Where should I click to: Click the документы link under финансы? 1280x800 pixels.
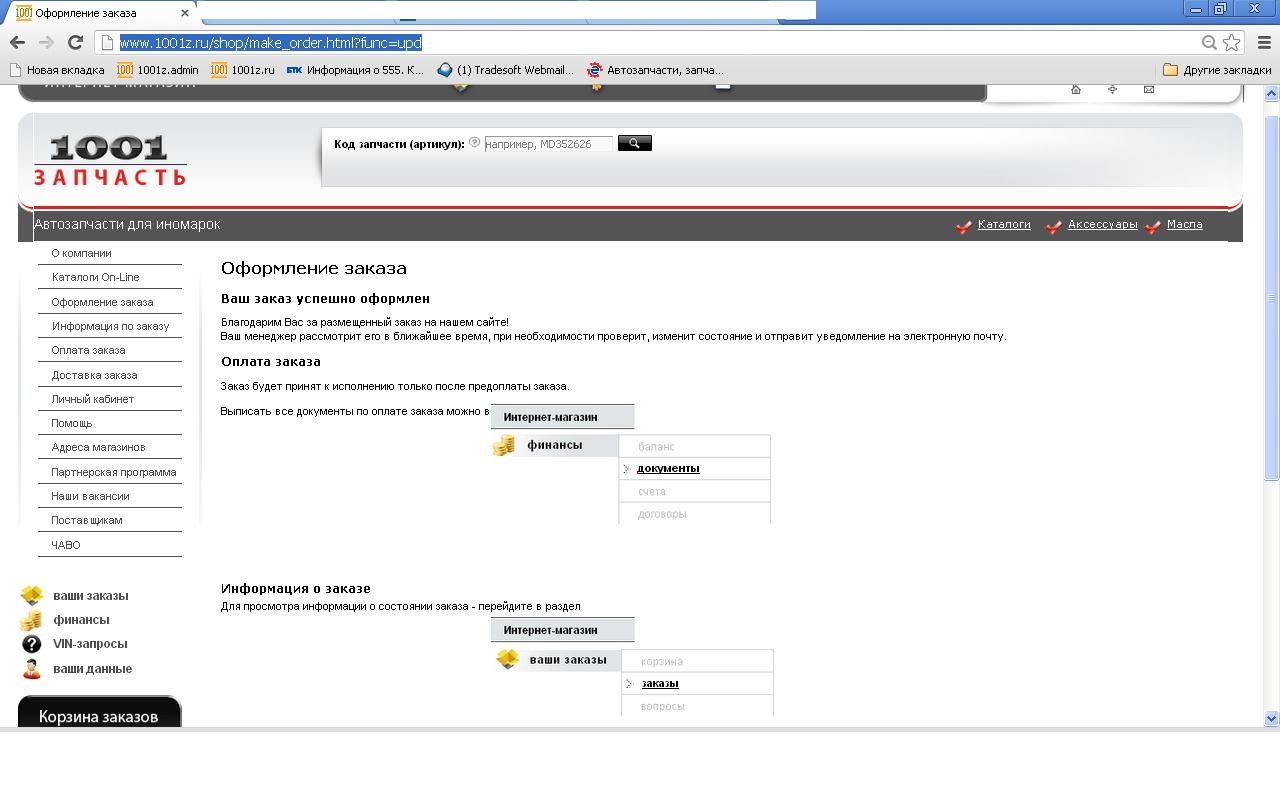coord(668,468)
